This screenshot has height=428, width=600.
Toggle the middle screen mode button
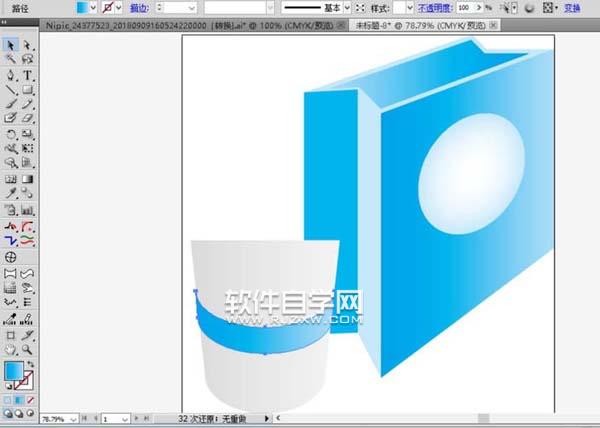click(19, 413)
